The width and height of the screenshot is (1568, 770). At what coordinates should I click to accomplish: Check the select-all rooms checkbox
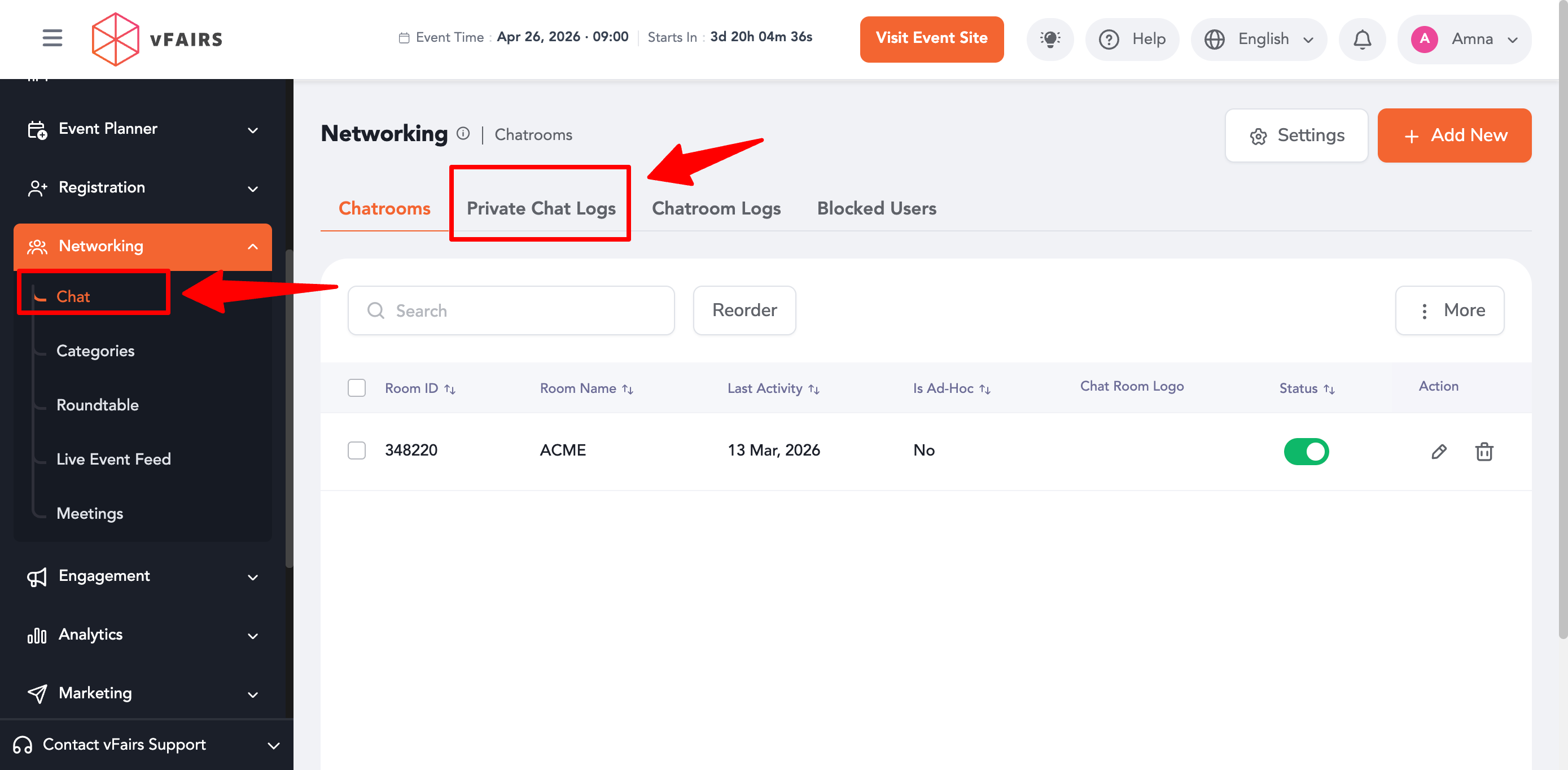357,388
